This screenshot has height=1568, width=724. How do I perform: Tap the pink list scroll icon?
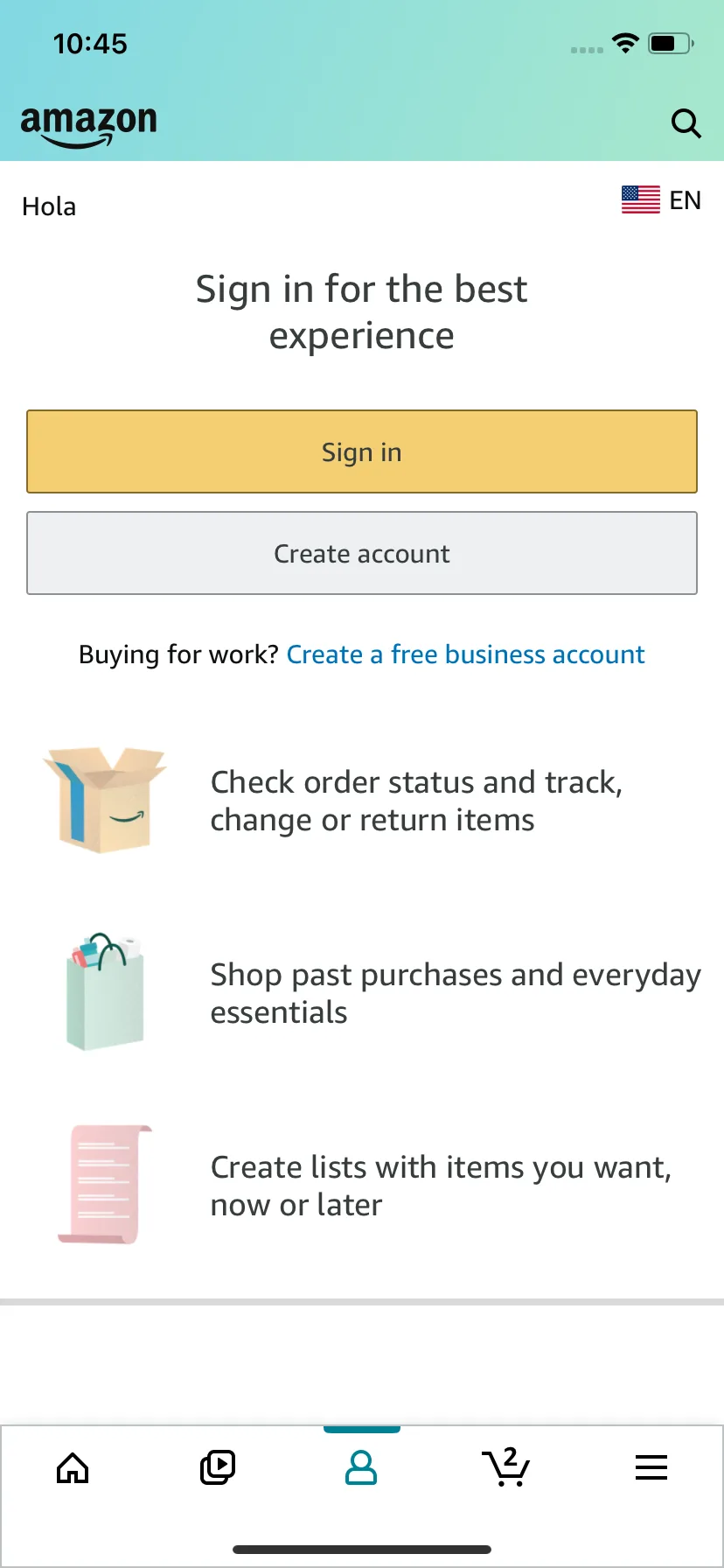pyautogui.click(x=105, y=1185)
